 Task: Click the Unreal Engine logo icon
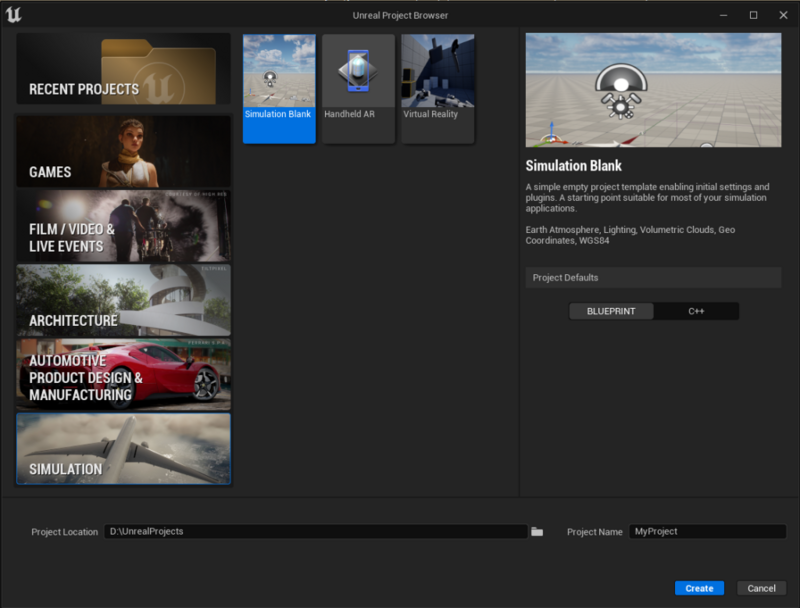pyautogui.click(x=14, y=15)
